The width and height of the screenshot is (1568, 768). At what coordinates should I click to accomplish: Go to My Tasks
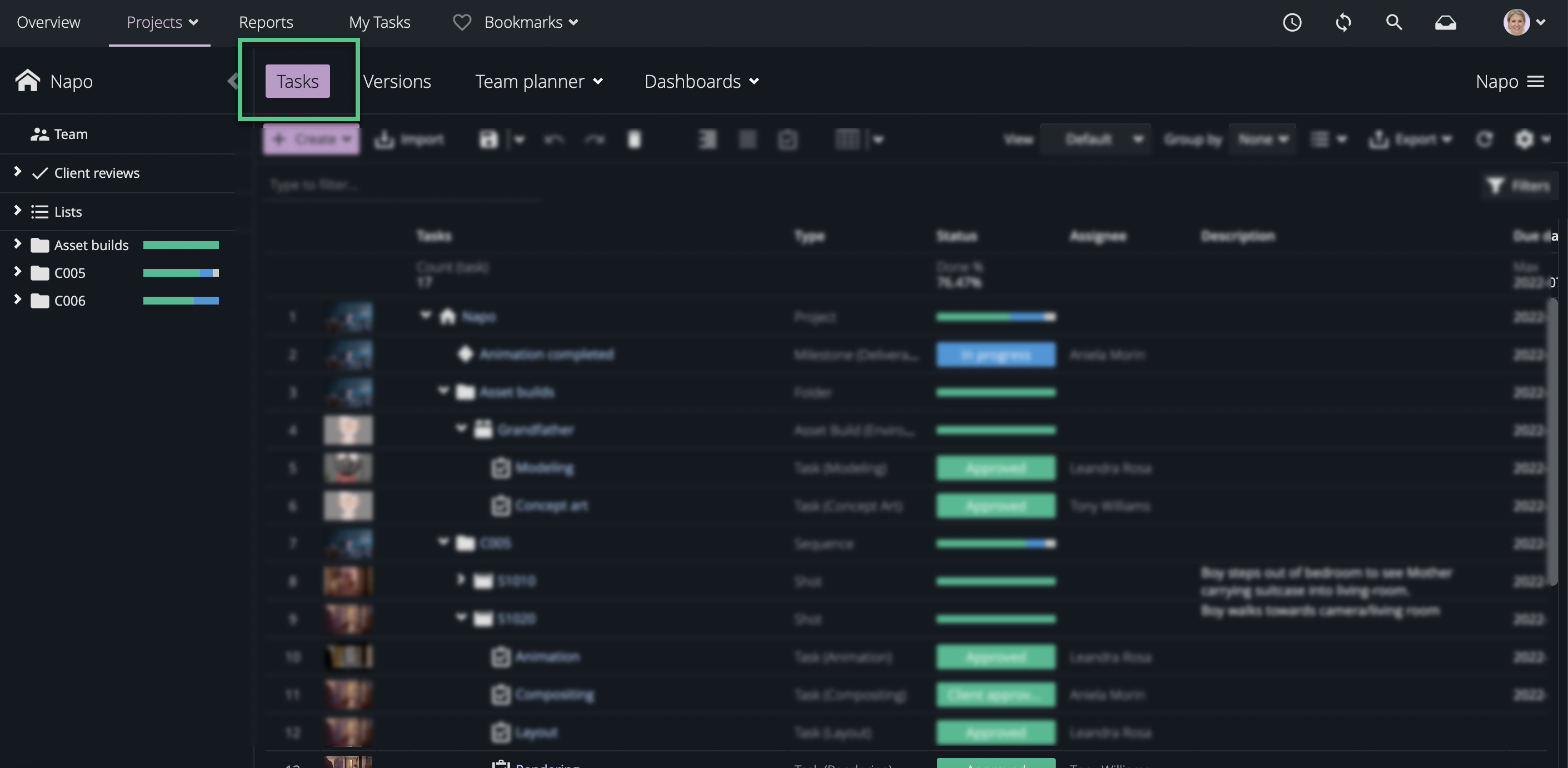click(379, 23)
